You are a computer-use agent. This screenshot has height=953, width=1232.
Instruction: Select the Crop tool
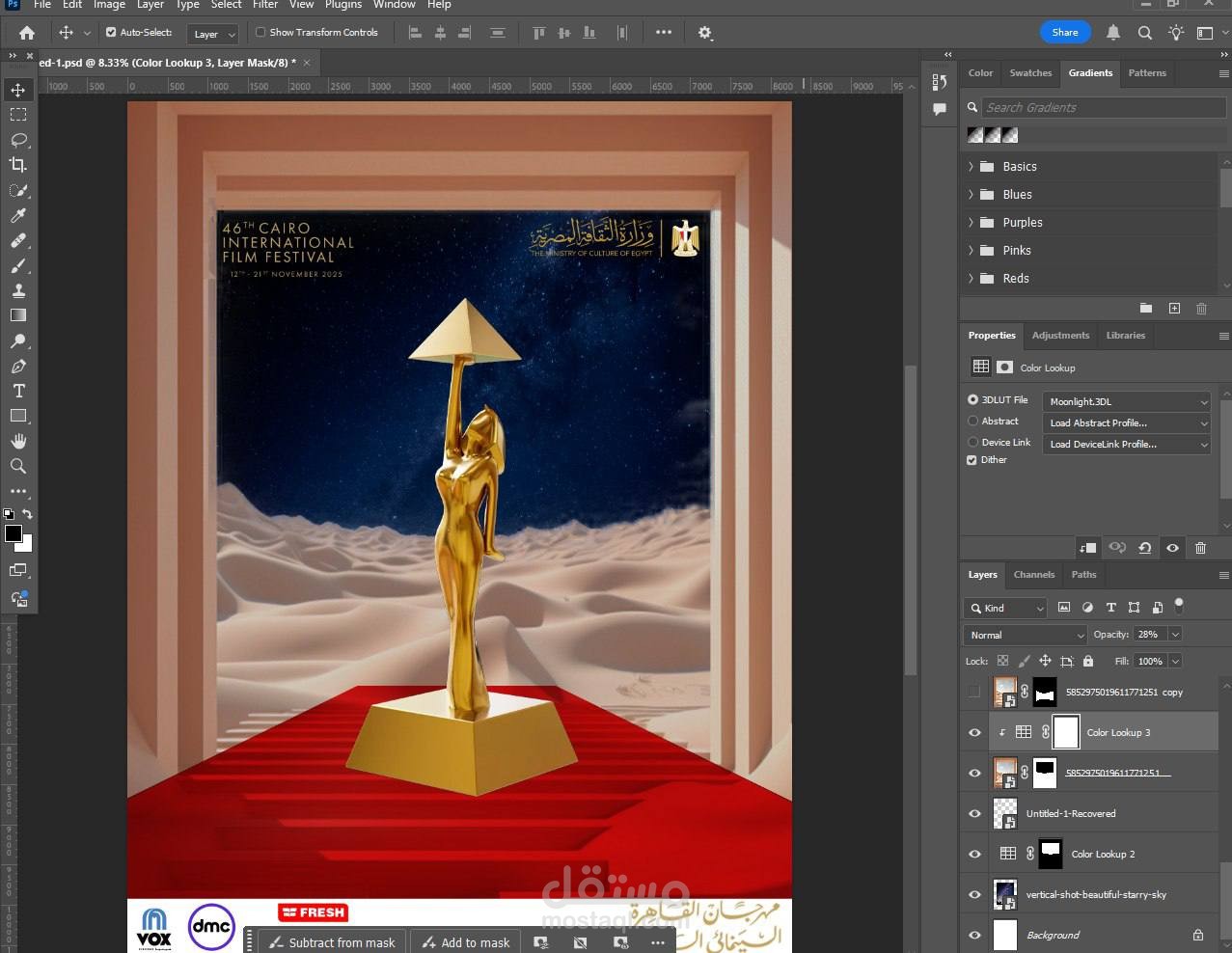pos(18,165)
